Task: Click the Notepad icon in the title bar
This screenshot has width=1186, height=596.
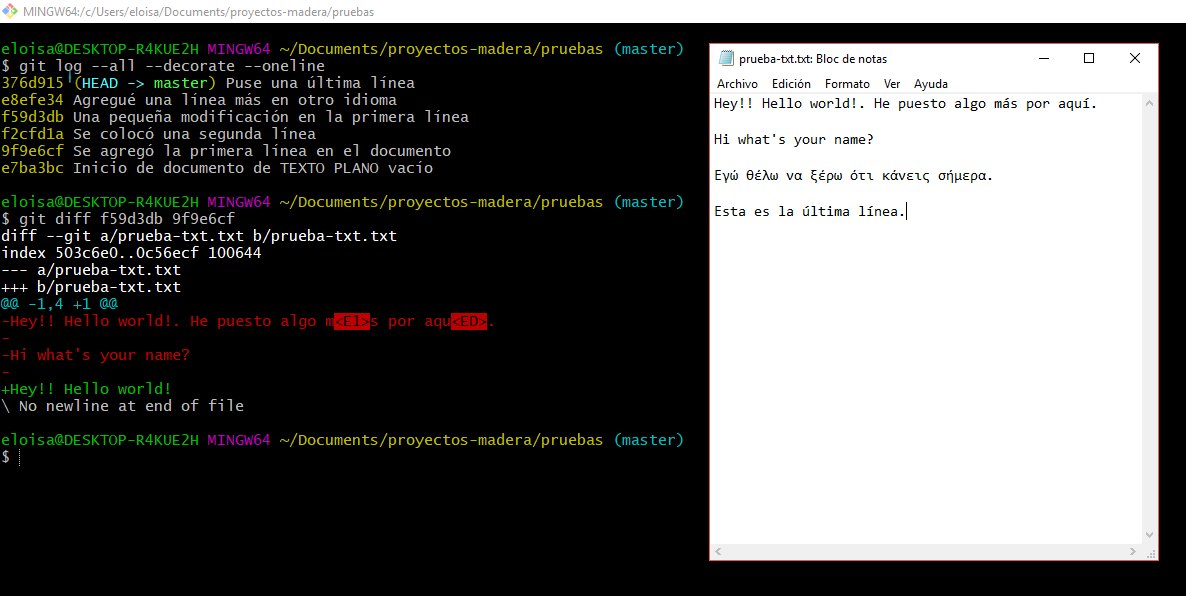Action: (726, 59)
